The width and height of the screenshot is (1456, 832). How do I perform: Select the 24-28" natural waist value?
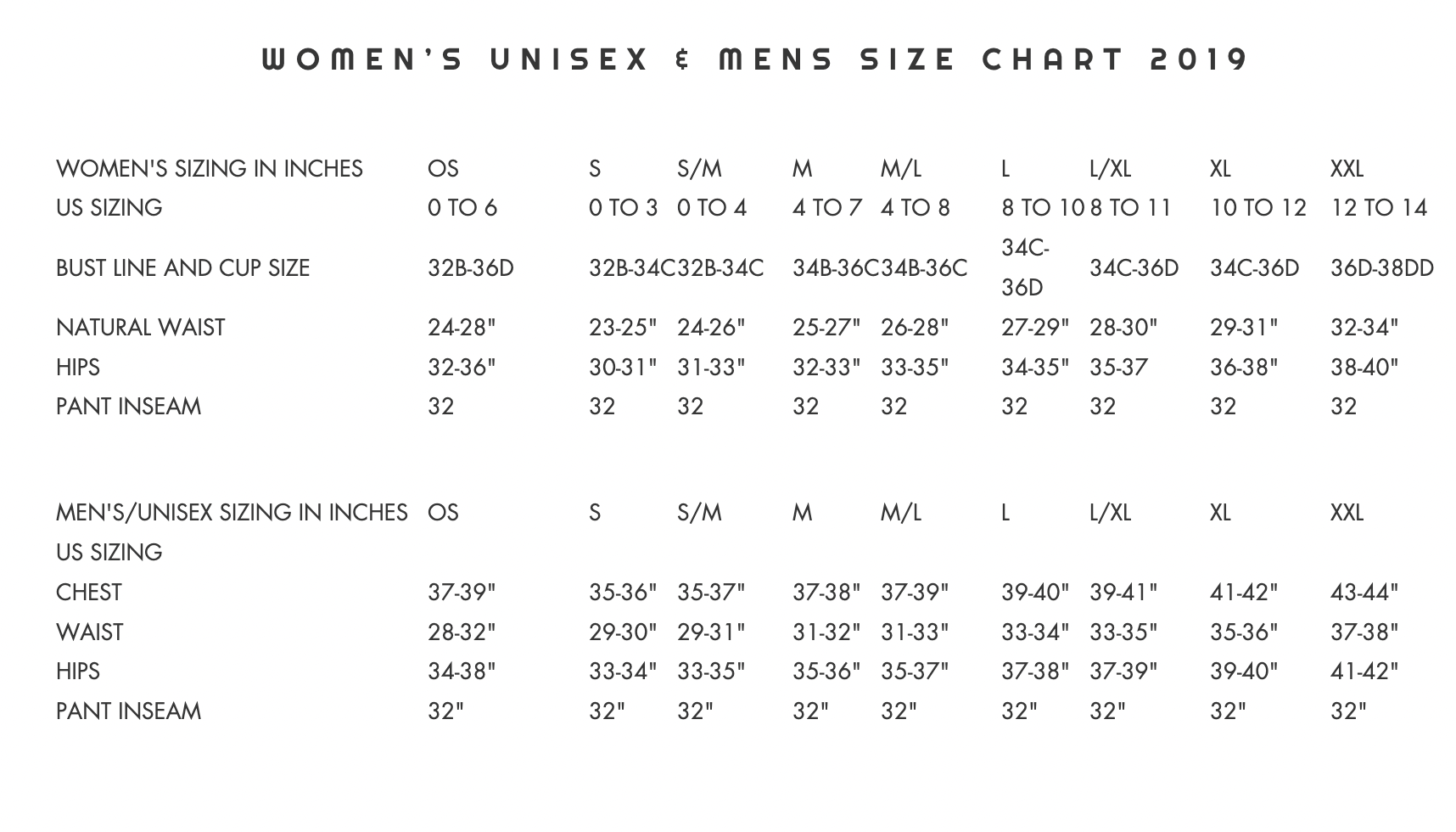tap(462, 327)
